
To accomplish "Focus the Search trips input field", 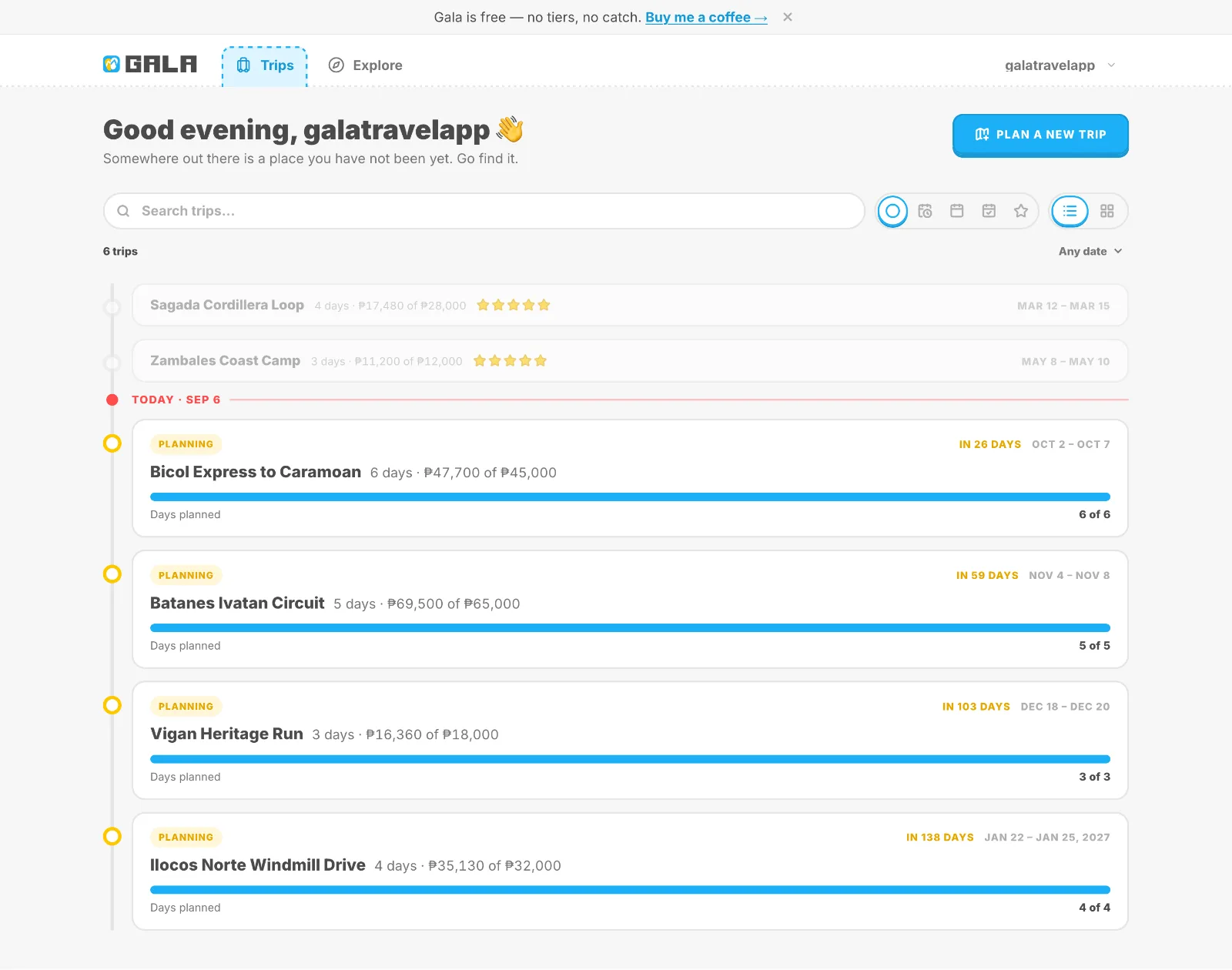I will (x=484, y=211).
